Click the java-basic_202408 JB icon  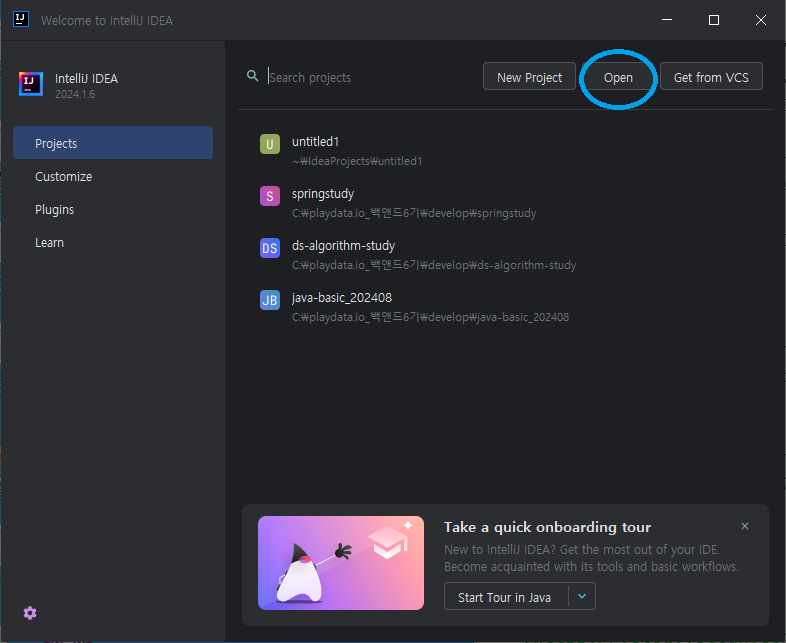[x=270, y=300]
